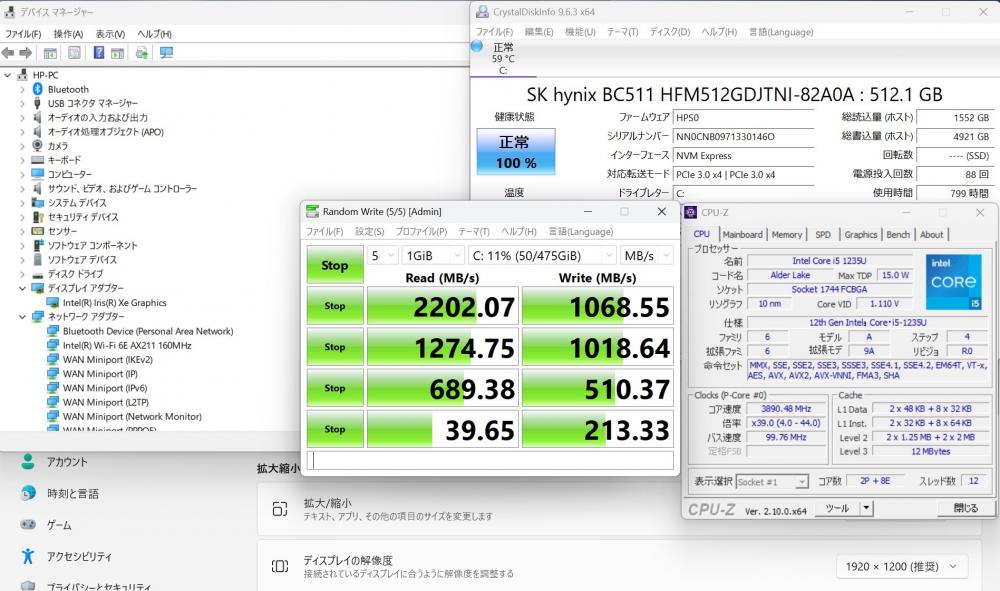1000x591 pixels.
Task: Open the Time & Language icon in Settings
Action: pos(27,493)
